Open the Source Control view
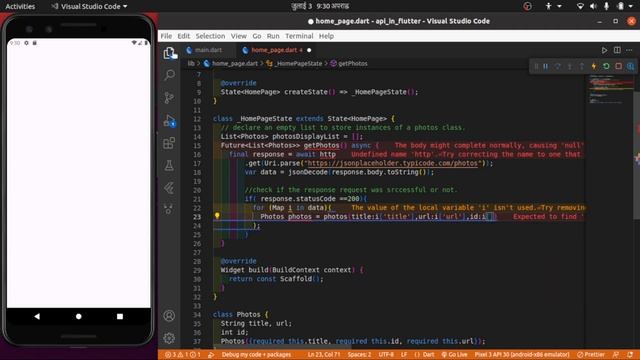Image resolution: width=640 pixels, height=360 pixels. [x=169, y=98]
